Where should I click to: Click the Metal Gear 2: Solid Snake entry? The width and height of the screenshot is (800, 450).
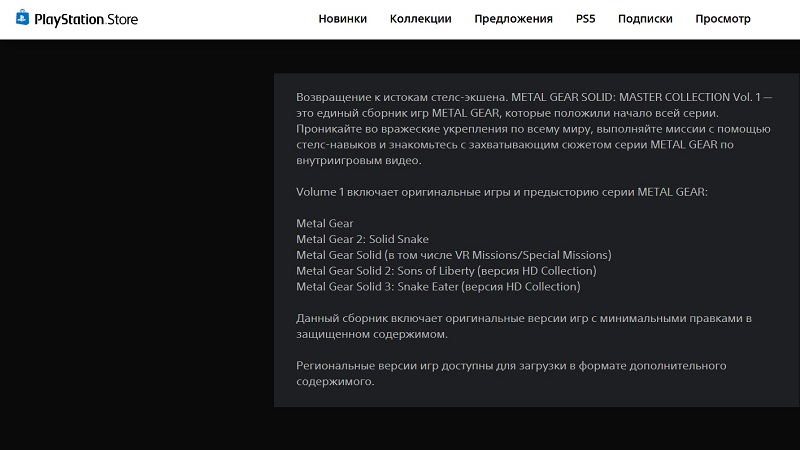(362, 239)
